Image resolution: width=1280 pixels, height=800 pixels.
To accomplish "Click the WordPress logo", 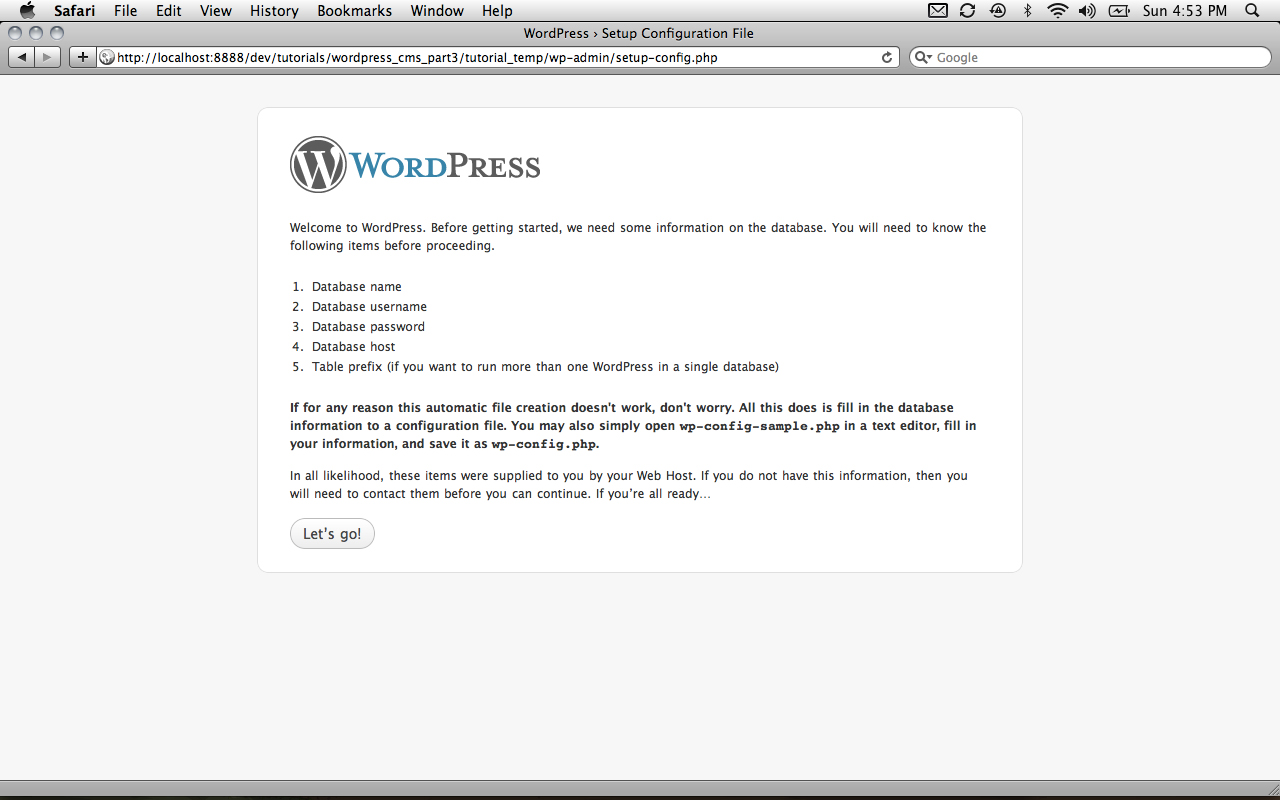I will [415, 165].
